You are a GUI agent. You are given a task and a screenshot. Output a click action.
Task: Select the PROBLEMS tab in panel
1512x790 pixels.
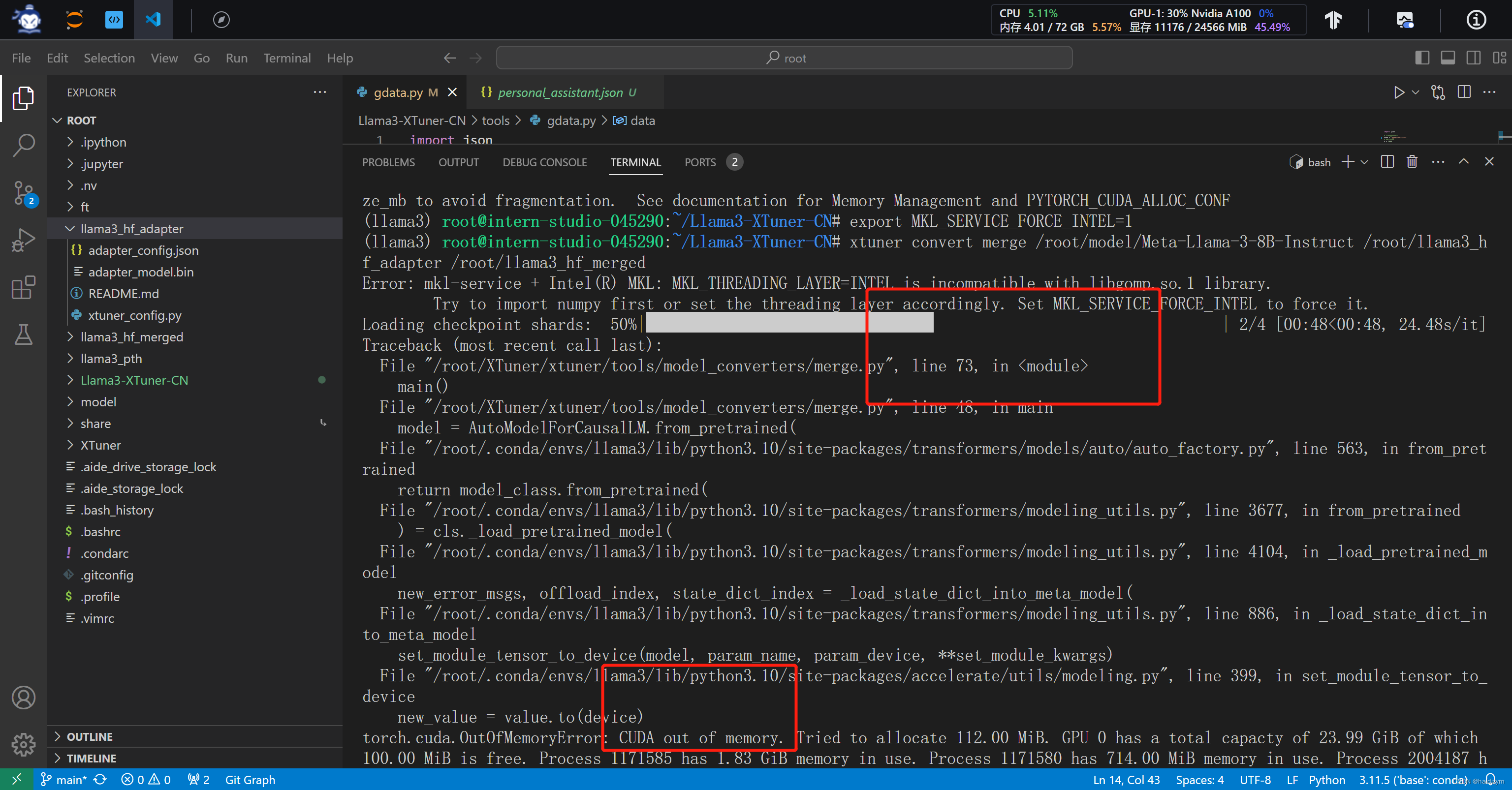(391, 162)
